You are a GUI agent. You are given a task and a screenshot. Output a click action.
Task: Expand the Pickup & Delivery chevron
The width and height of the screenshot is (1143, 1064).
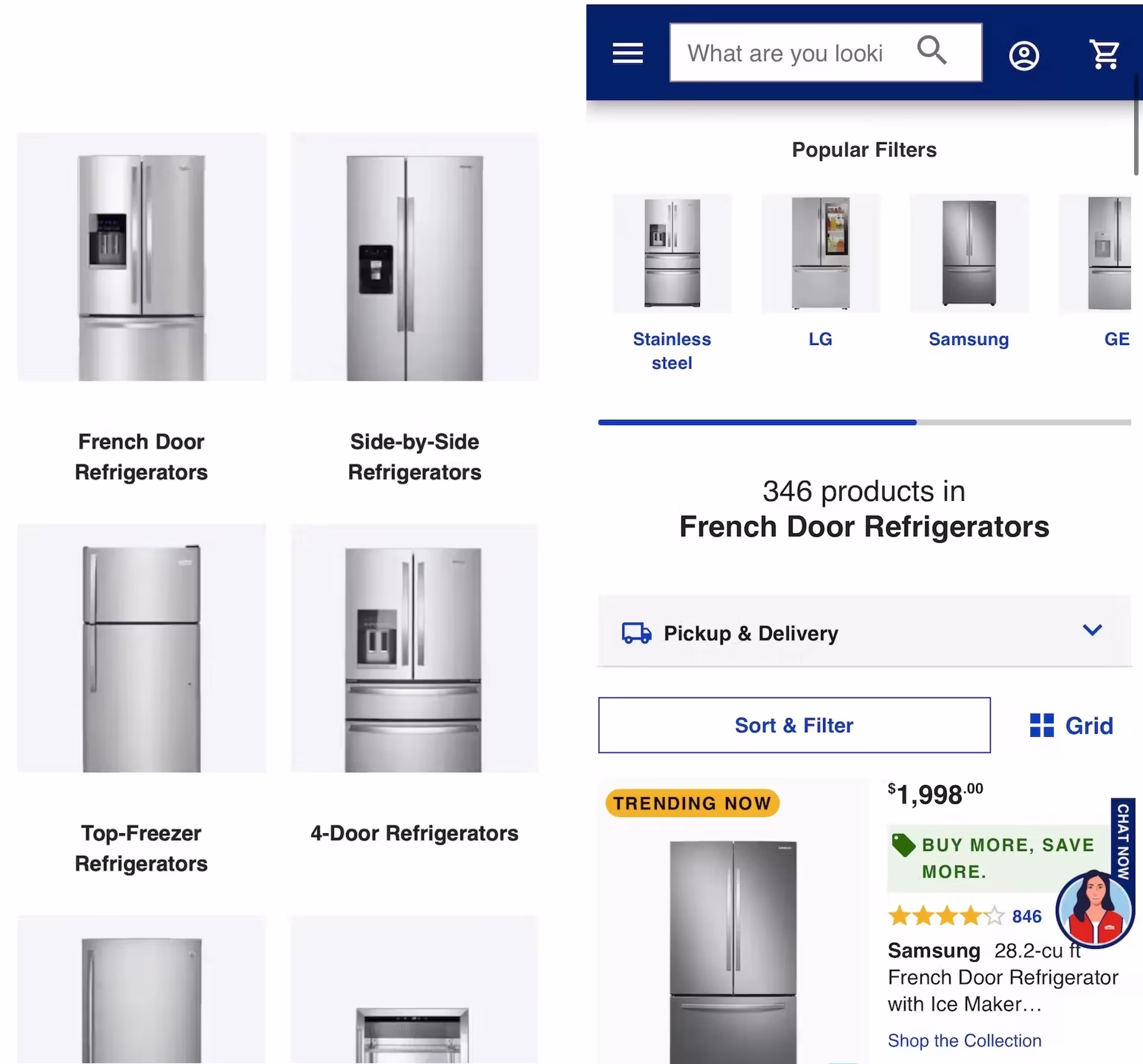(1093, 631)
